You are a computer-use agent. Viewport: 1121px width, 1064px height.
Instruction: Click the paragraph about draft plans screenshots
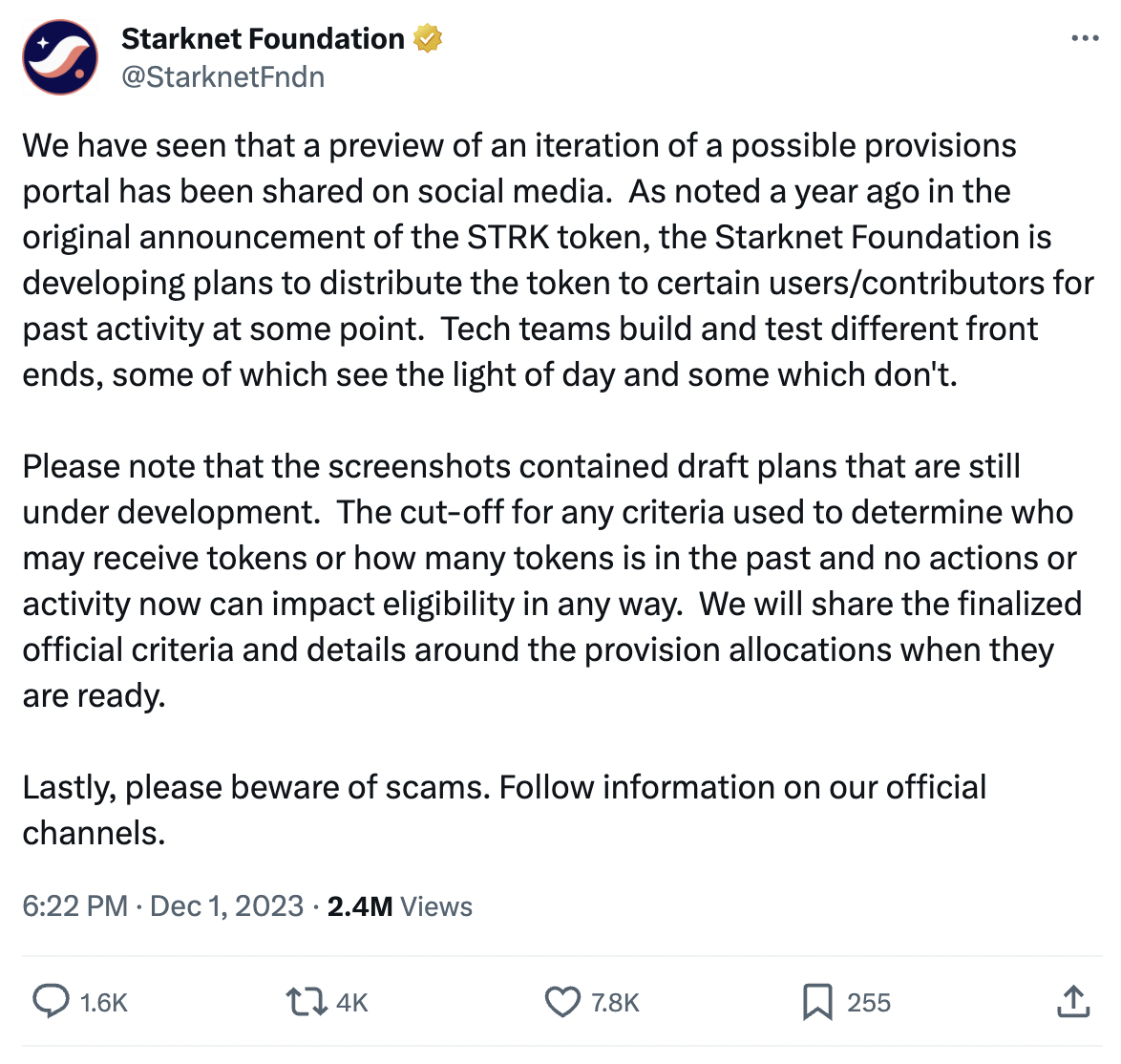point(552,581)
